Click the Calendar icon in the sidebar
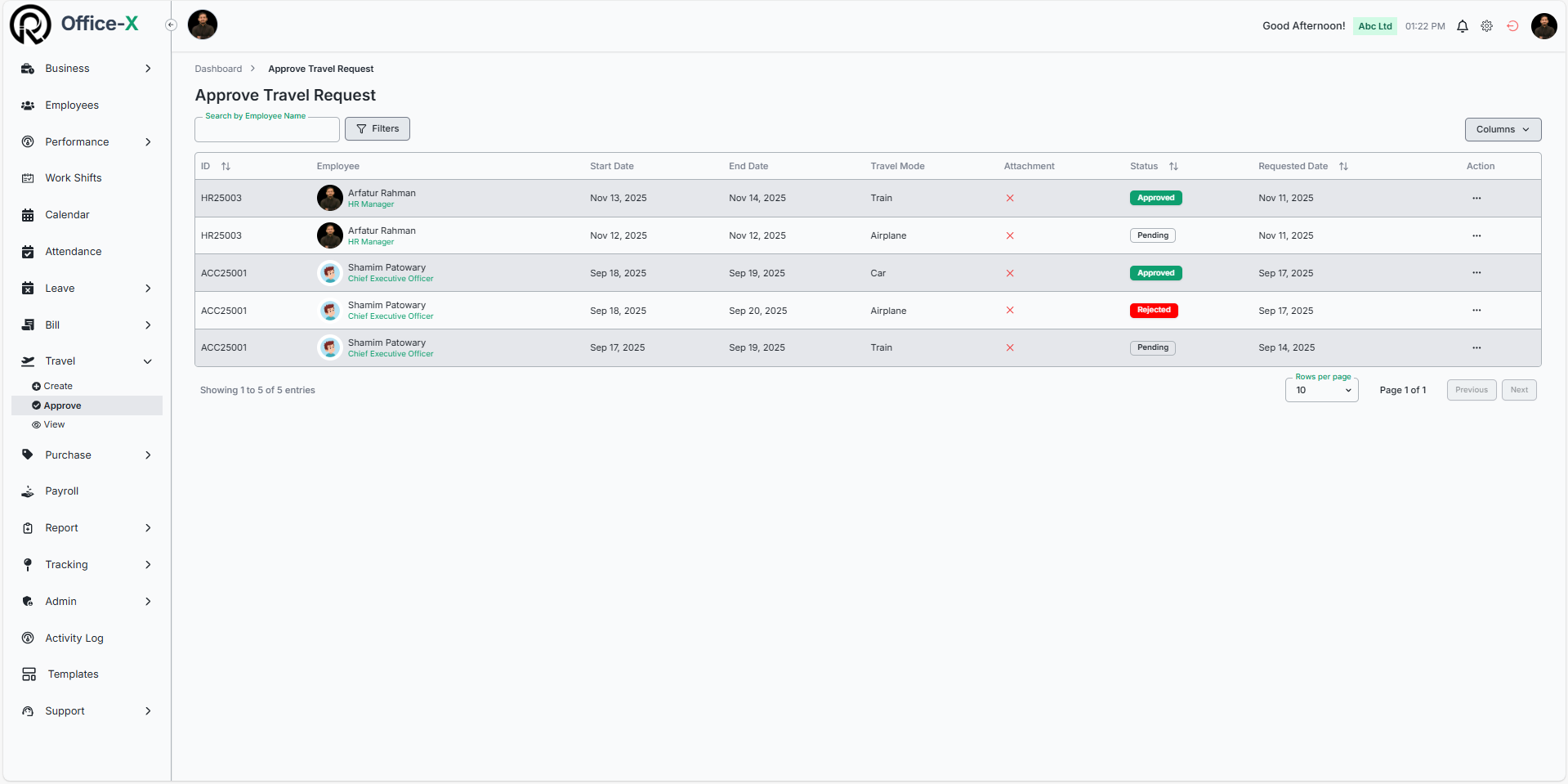 click(28, 215)
